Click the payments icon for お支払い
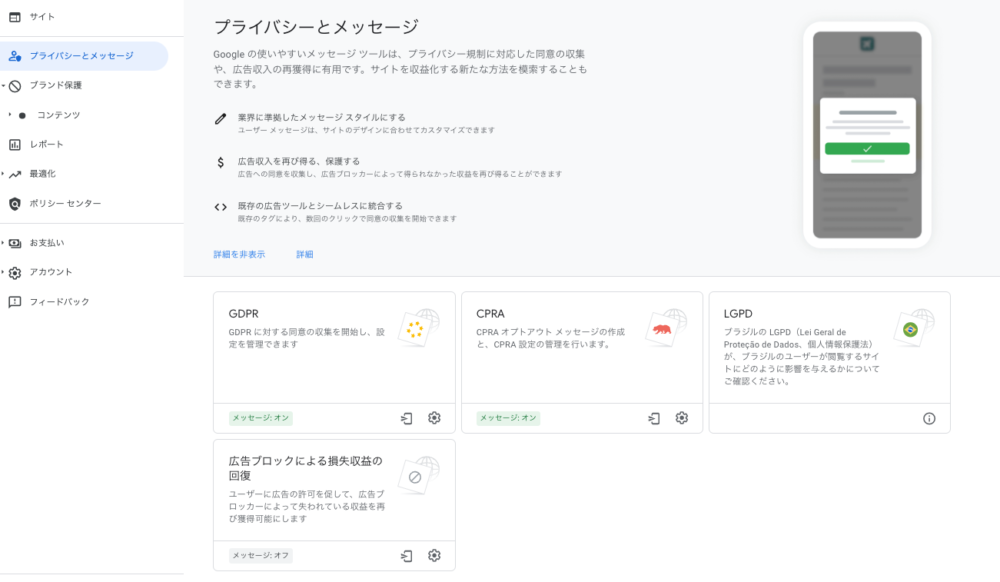Image resolution: width=1000 pixels, height=582 pixels. pos(15,244)
